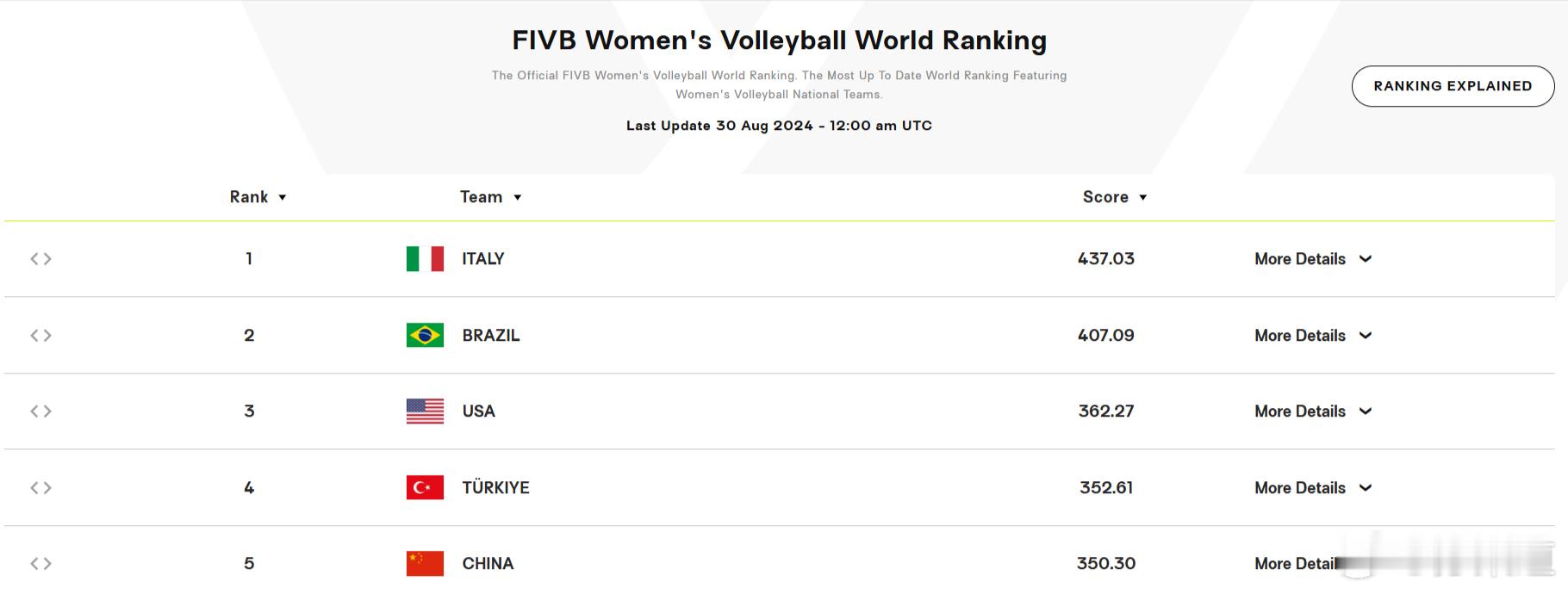1568x594 pixels.
Task: Click the rank change arrows beside Brazil
Action: click(41, 335)
